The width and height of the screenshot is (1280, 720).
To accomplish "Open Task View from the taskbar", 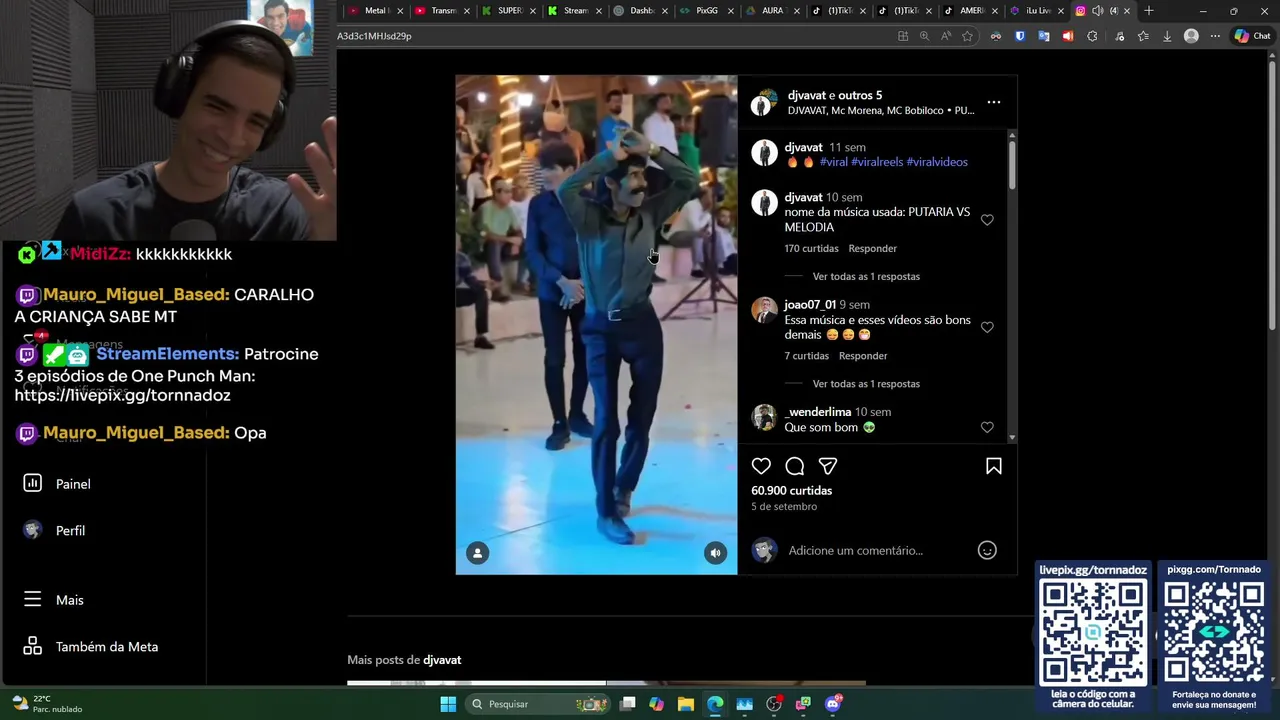I will click(x=627, y=704).
